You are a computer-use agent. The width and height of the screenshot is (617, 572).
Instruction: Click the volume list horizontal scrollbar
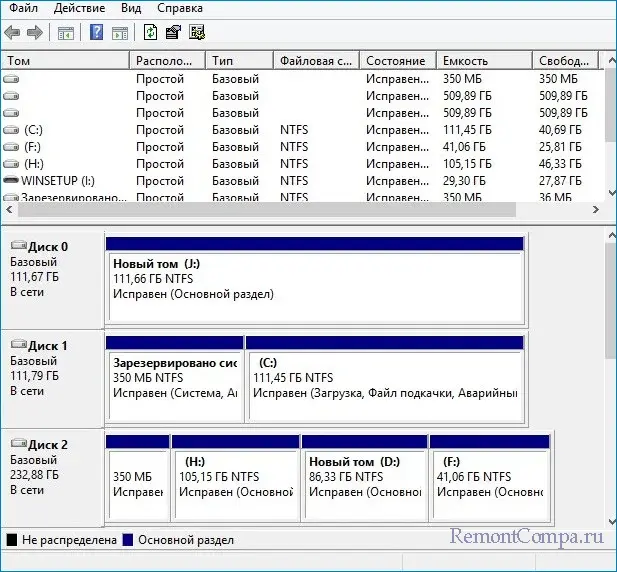pos(260,210)
